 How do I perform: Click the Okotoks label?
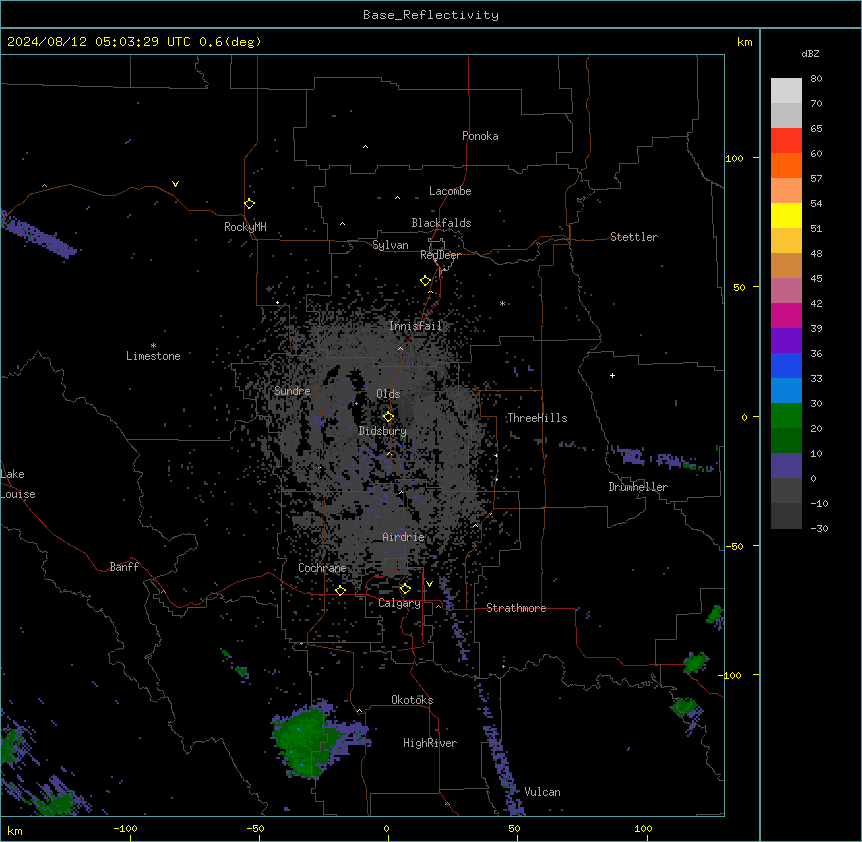click(x=412, y=700)
